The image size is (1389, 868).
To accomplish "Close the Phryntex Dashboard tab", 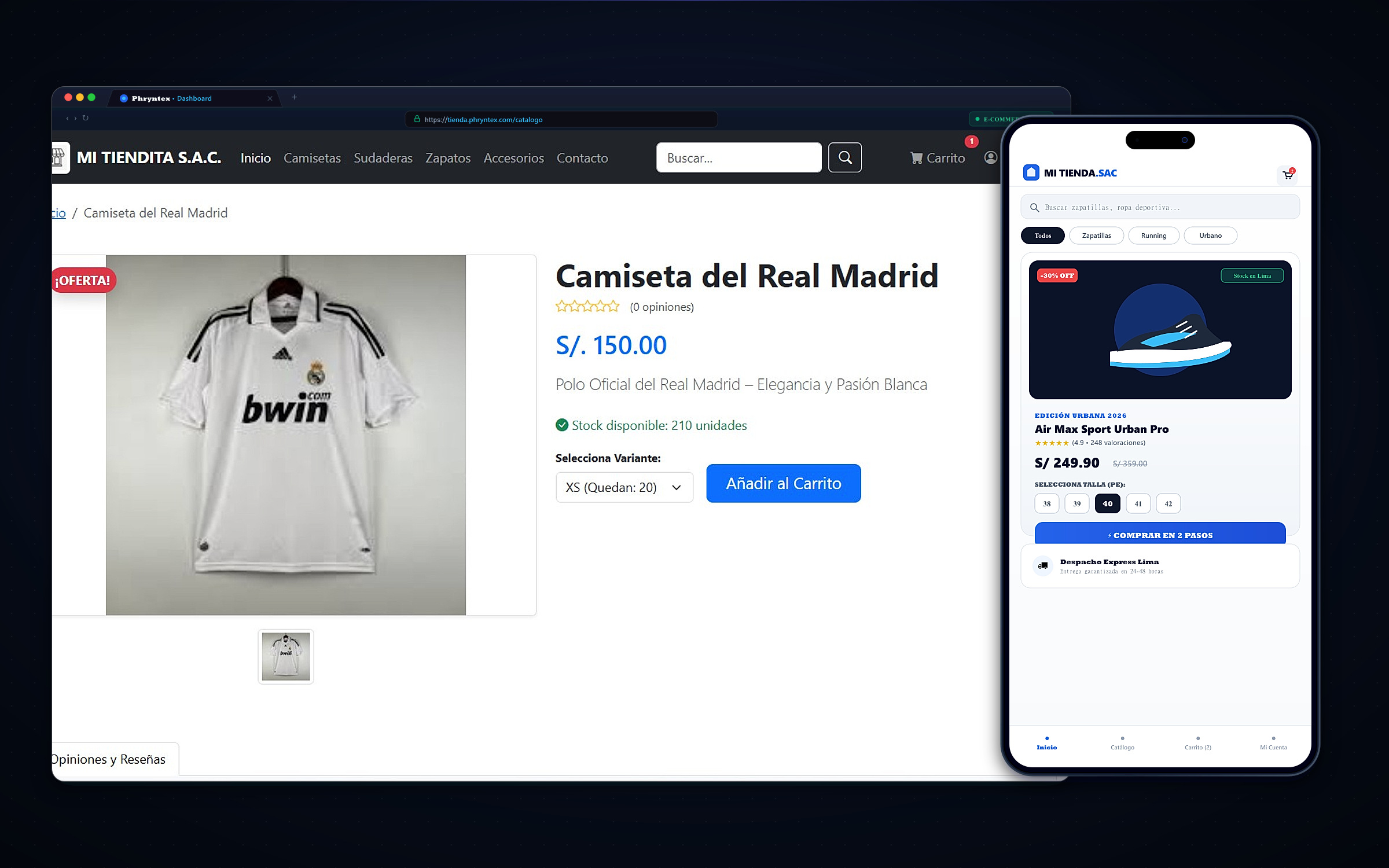I will [x=270, y=98].
